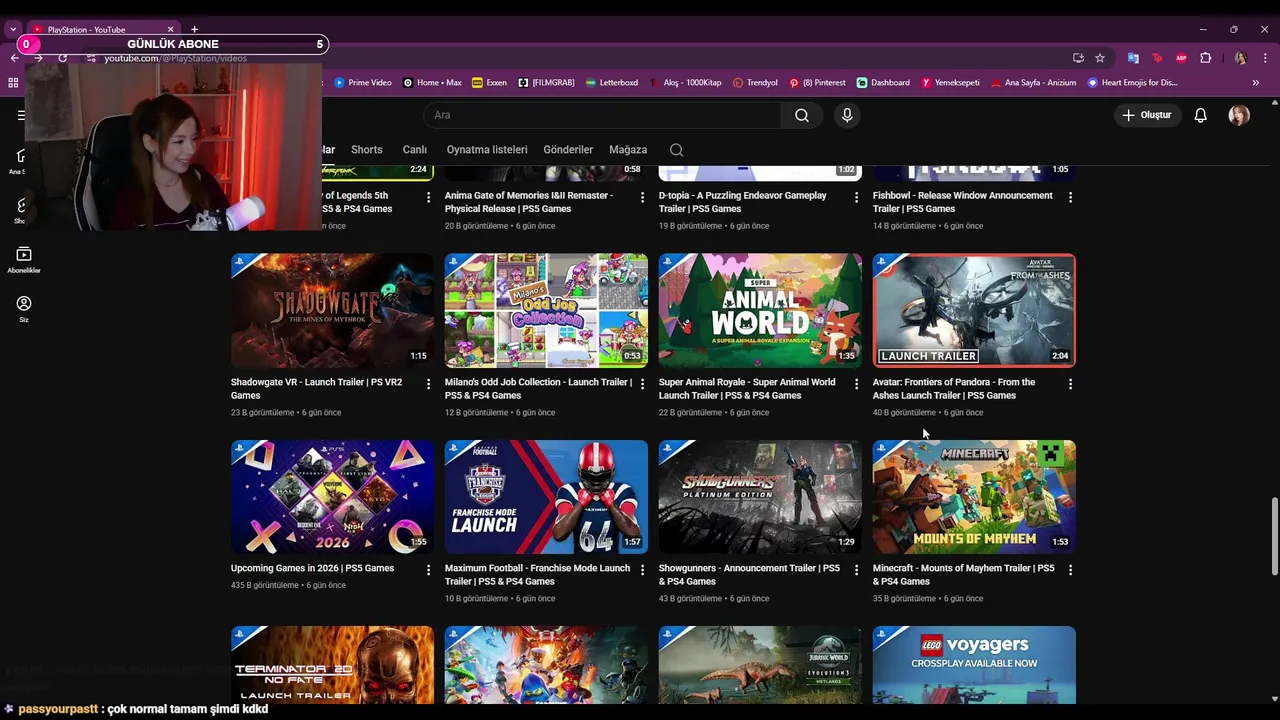1280x720 pixels.
Task: Open the Minecraft Mounts of Mayhem thumbnail
Action: pos(974,497)
